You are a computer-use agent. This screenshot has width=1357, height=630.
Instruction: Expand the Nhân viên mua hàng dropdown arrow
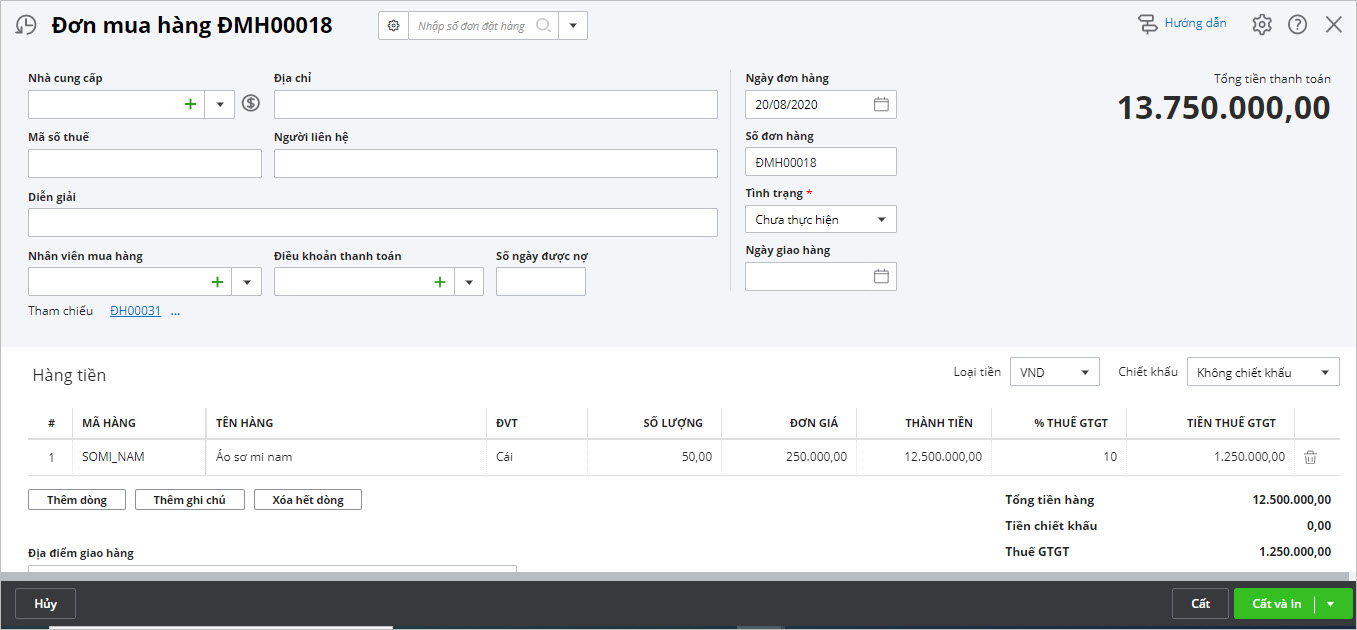pos(247,282)
